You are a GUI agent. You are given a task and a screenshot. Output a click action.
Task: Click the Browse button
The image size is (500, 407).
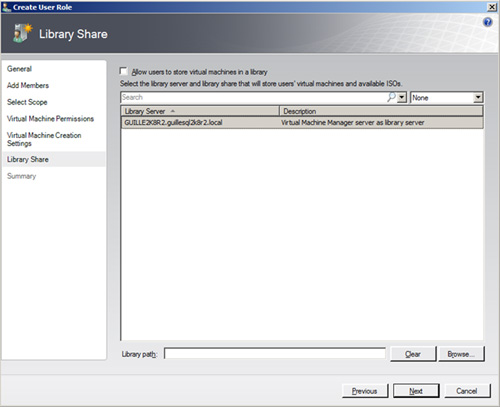point(461,354)
